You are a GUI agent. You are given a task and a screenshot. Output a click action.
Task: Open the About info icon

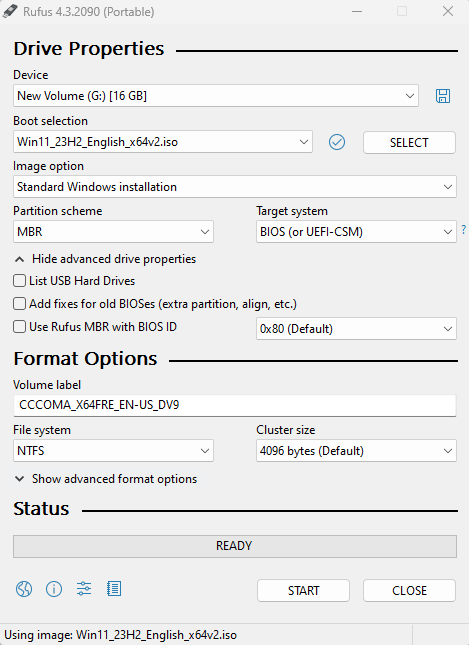[x=54, y=589]
